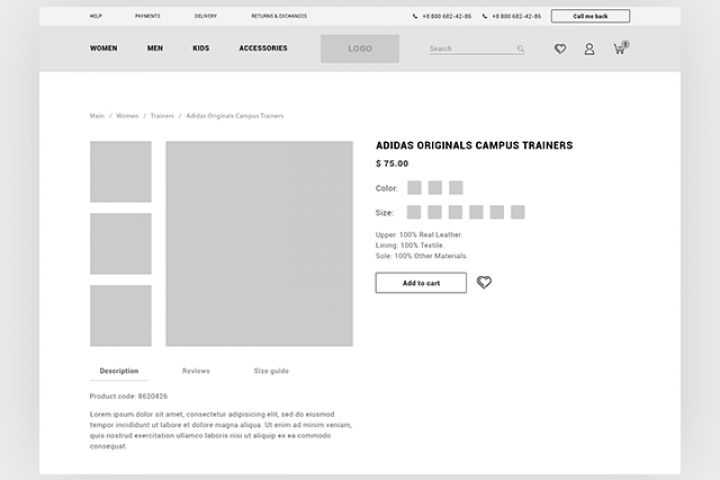Open the Kids menu category
720x480 pixels.
pyautogui.click(x=201, y=48)
